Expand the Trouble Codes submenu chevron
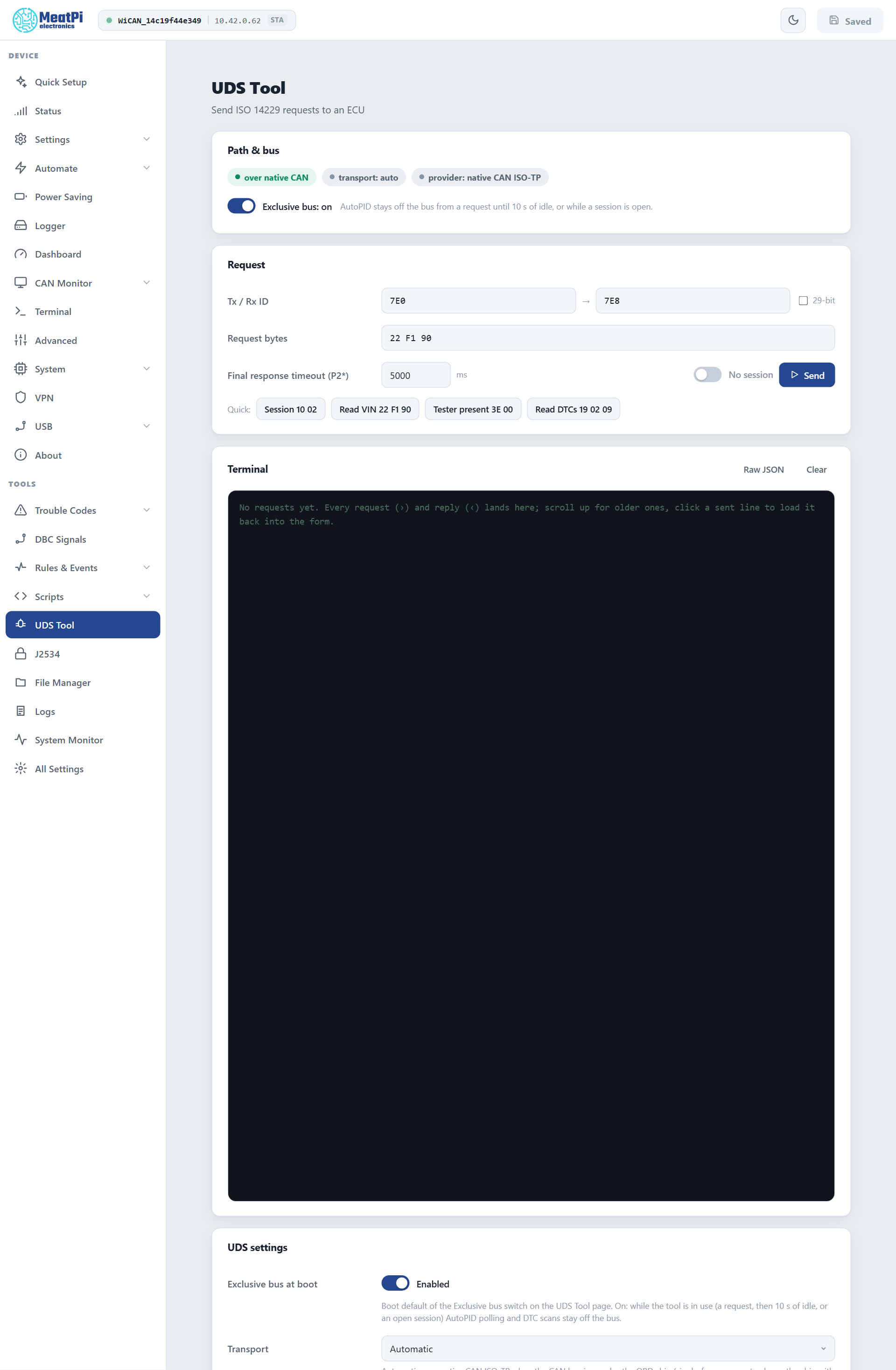Screen dimensions: 896x1370 (x=147, y=510)
